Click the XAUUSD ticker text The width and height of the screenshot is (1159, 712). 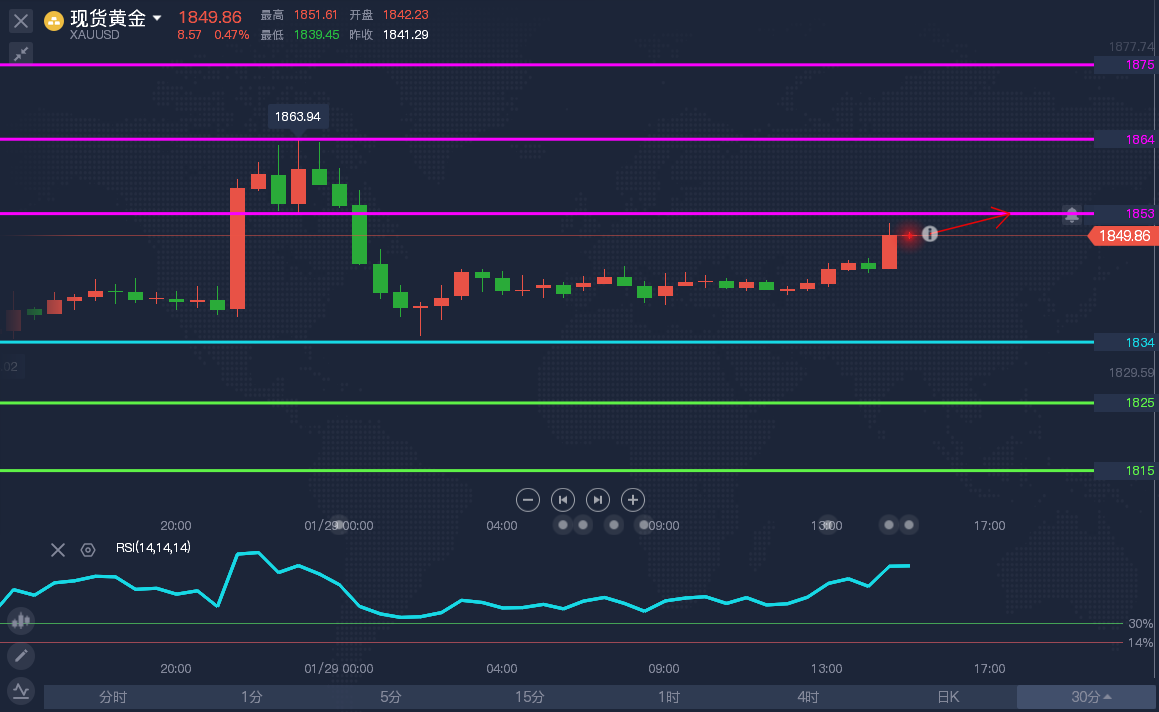pos(95,35)
